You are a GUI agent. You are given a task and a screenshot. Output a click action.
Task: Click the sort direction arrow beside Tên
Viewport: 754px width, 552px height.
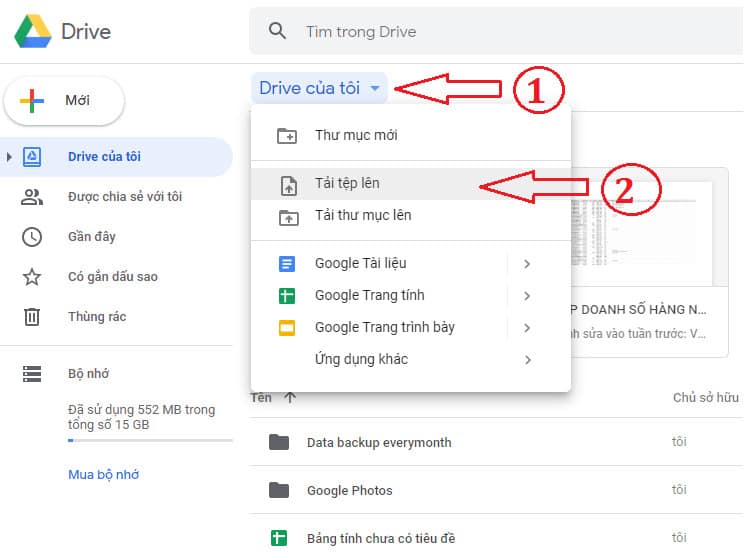(289, 398)
